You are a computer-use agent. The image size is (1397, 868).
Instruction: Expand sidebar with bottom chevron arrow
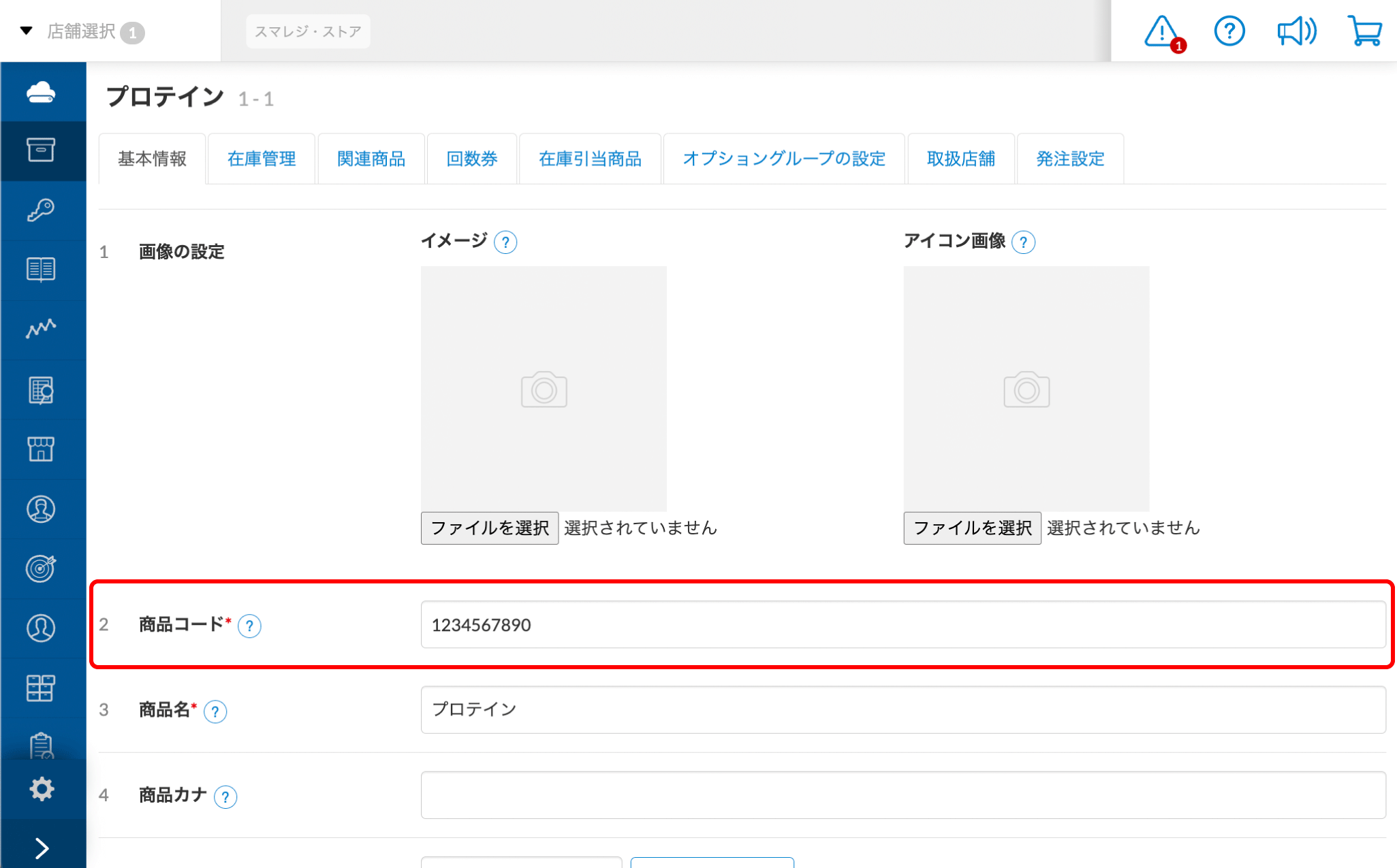[42, 848]
